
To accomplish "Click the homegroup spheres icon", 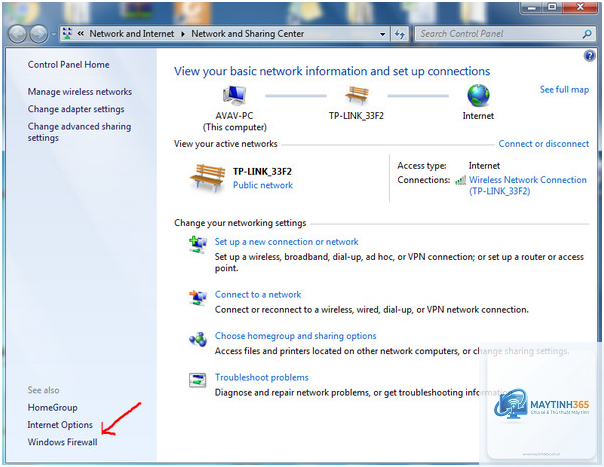I will pos(198,339).
